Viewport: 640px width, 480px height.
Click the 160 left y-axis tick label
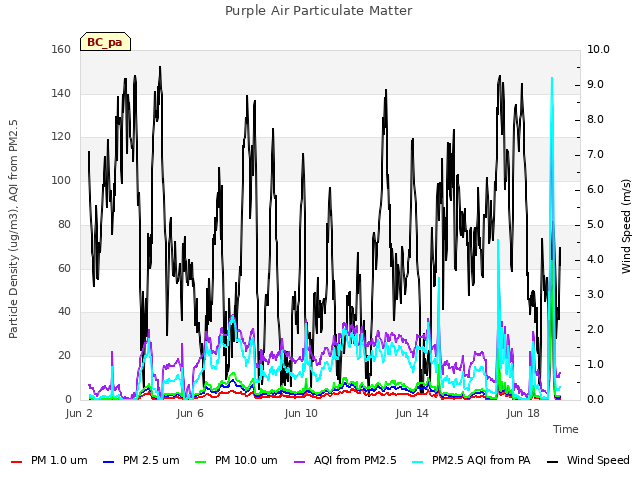pos(61,49)
